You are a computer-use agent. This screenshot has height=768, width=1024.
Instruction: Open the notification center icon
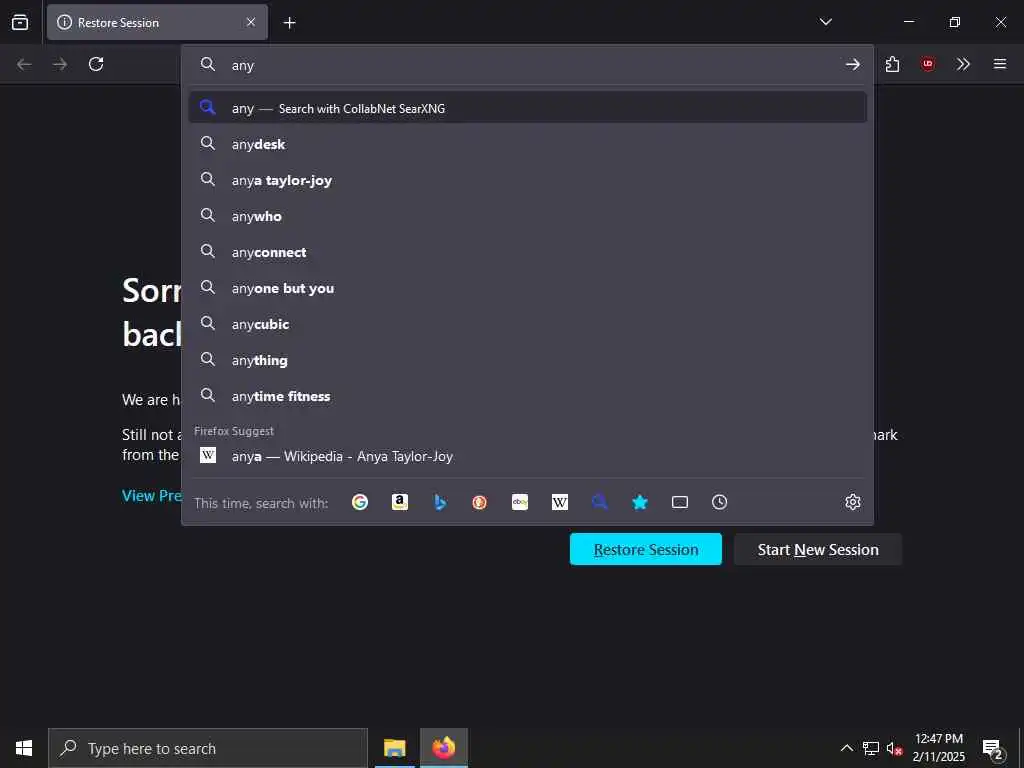tap(993, 749)
